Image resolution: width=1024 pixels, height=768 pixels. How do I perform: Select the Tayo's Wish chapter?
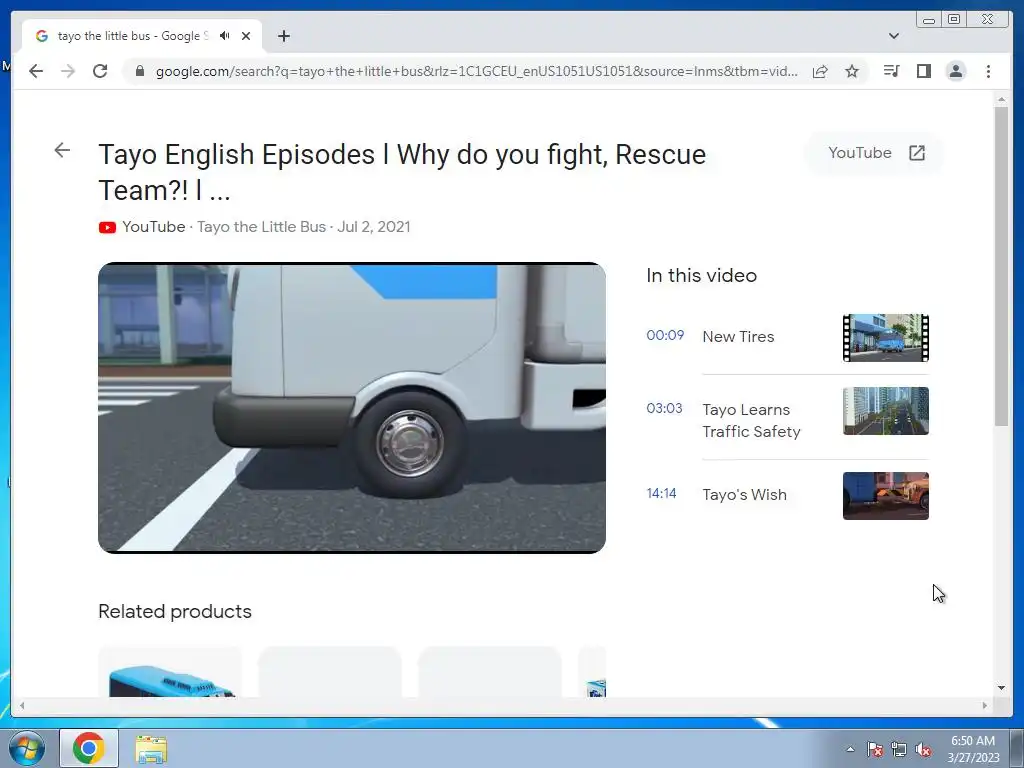pos(744,494)
